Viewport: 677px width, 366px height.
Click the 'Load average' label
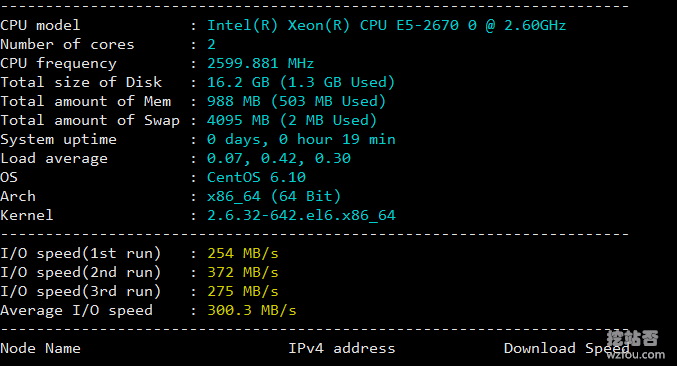54,158
